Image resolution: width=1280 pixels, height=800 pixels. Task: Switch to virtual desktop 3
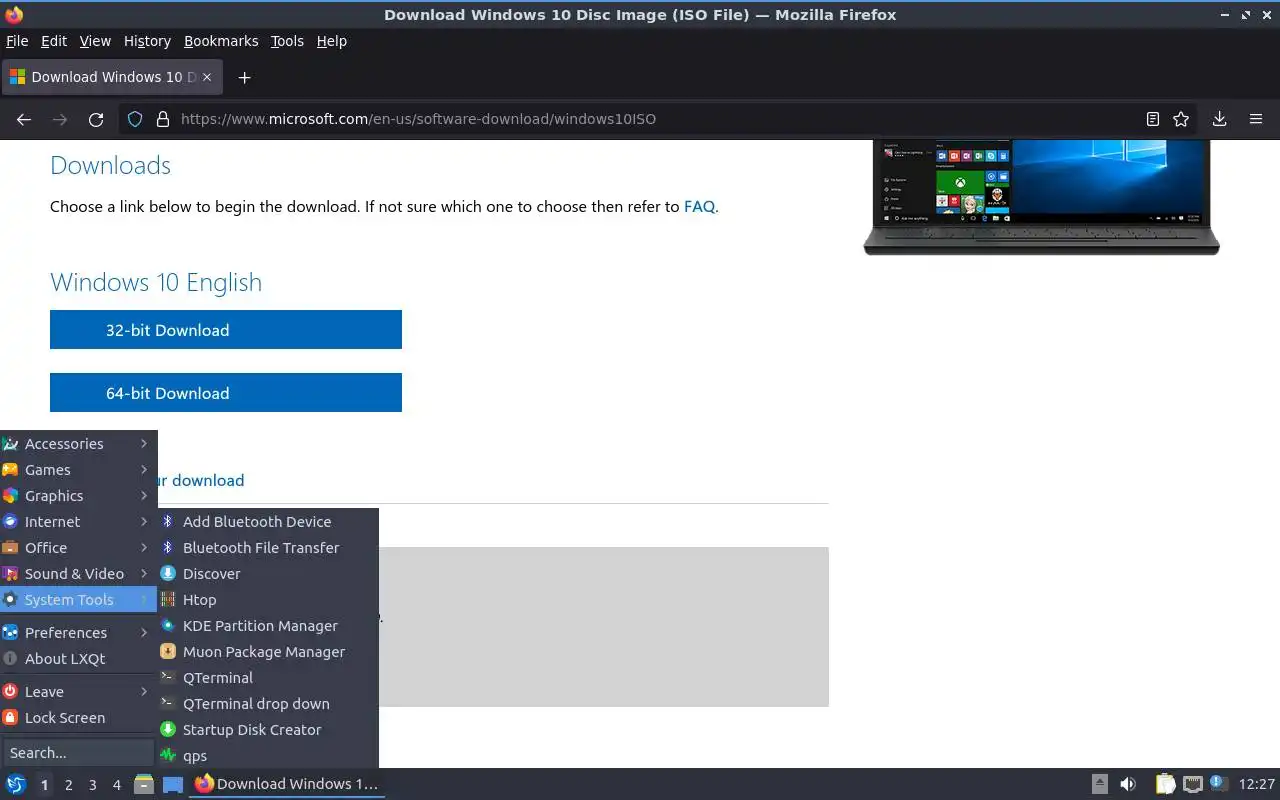(92, 785)
